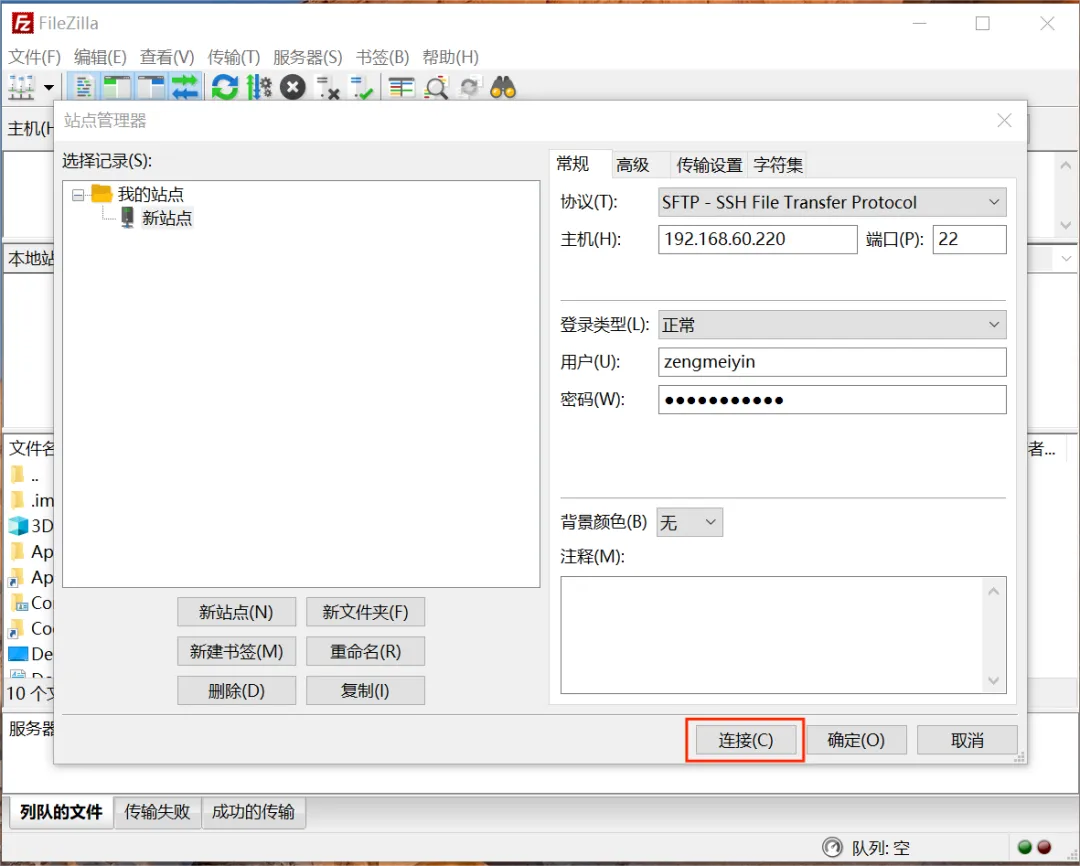Switch to the 传输设置 tab

tap(709, 165)
